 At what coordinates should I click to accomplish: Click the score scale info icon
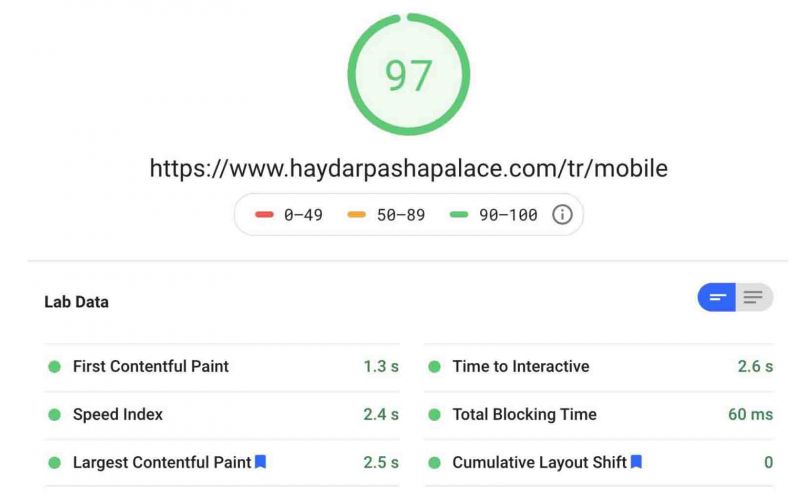(x=562, y=215)
